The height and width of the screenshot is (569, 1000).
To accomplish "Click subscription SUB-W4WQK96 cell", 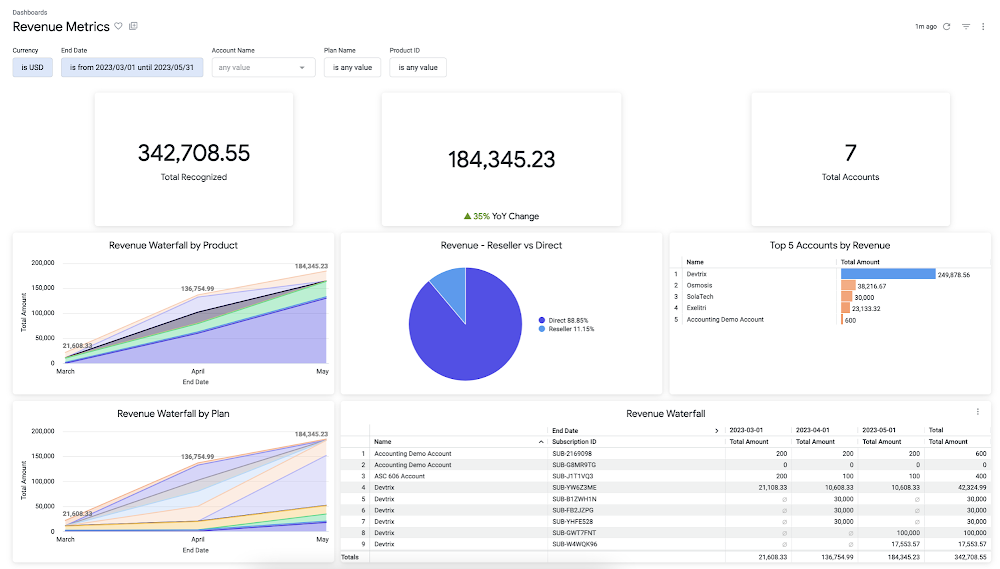I will click(575, 544).
